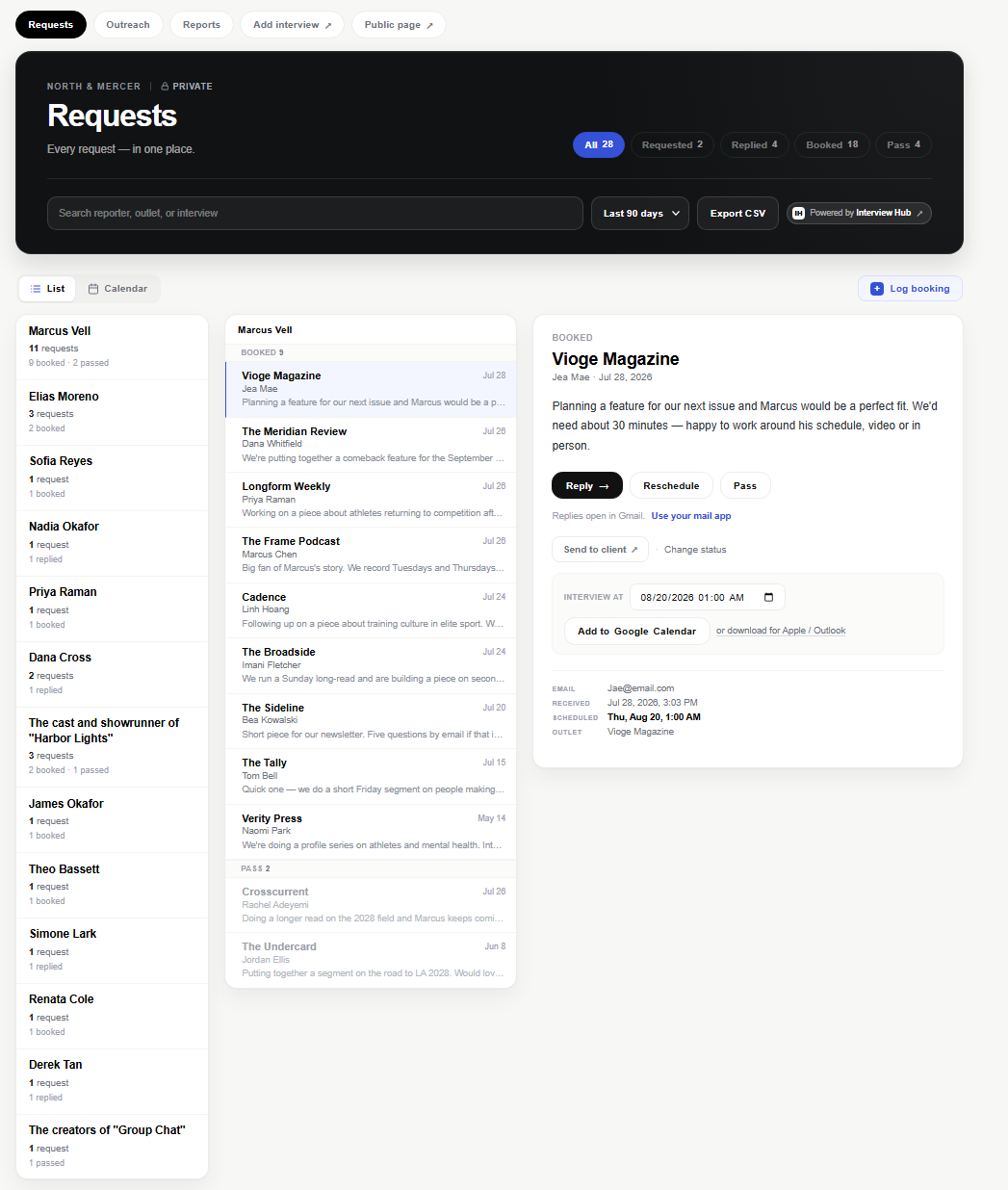Select Derek Tan in client list

coord(113,1081)
